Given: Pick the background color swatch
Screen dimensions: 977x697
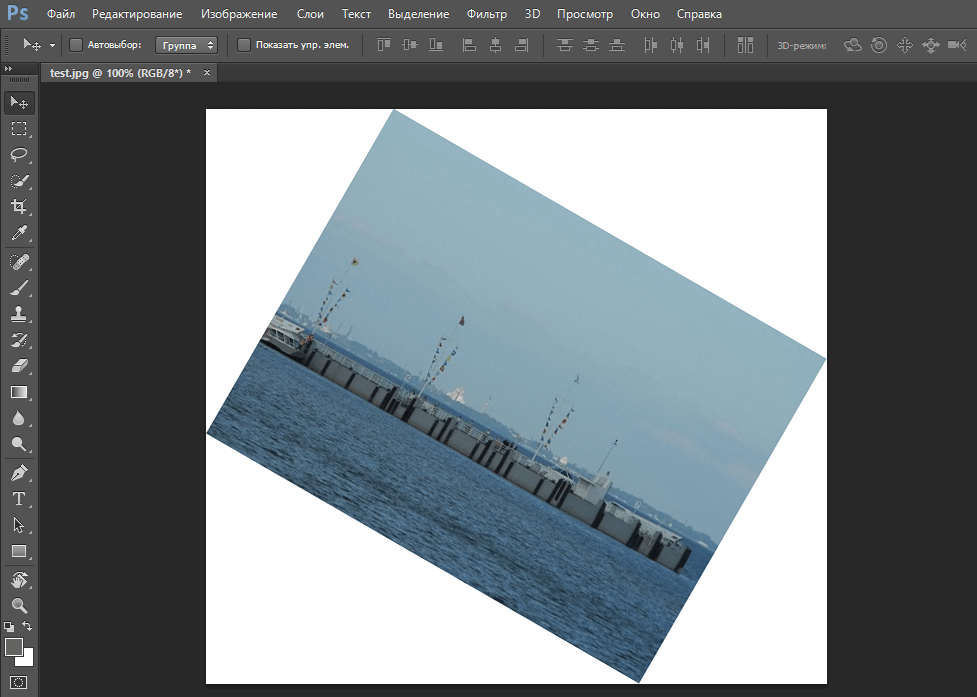Looking at the screenshot, I should pyautogui.click(x=27, y=660).
